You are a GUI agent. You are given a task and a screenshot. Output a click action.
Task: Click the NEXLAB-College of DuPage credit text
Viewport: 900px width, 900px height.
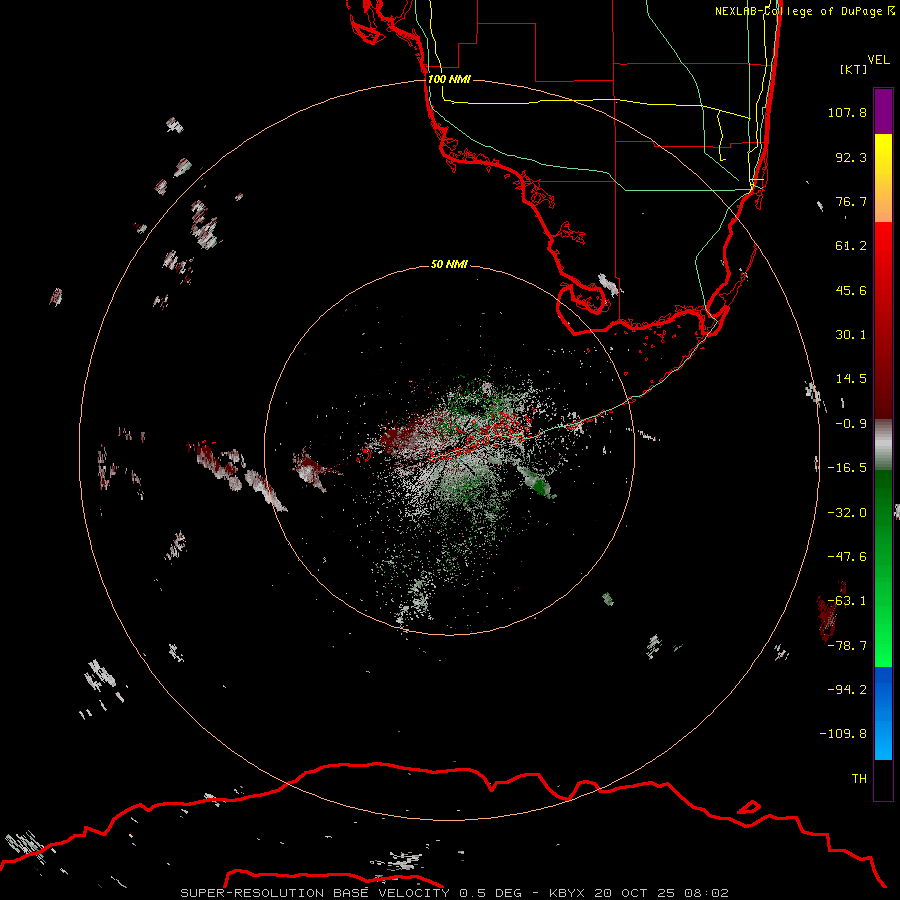804,11
